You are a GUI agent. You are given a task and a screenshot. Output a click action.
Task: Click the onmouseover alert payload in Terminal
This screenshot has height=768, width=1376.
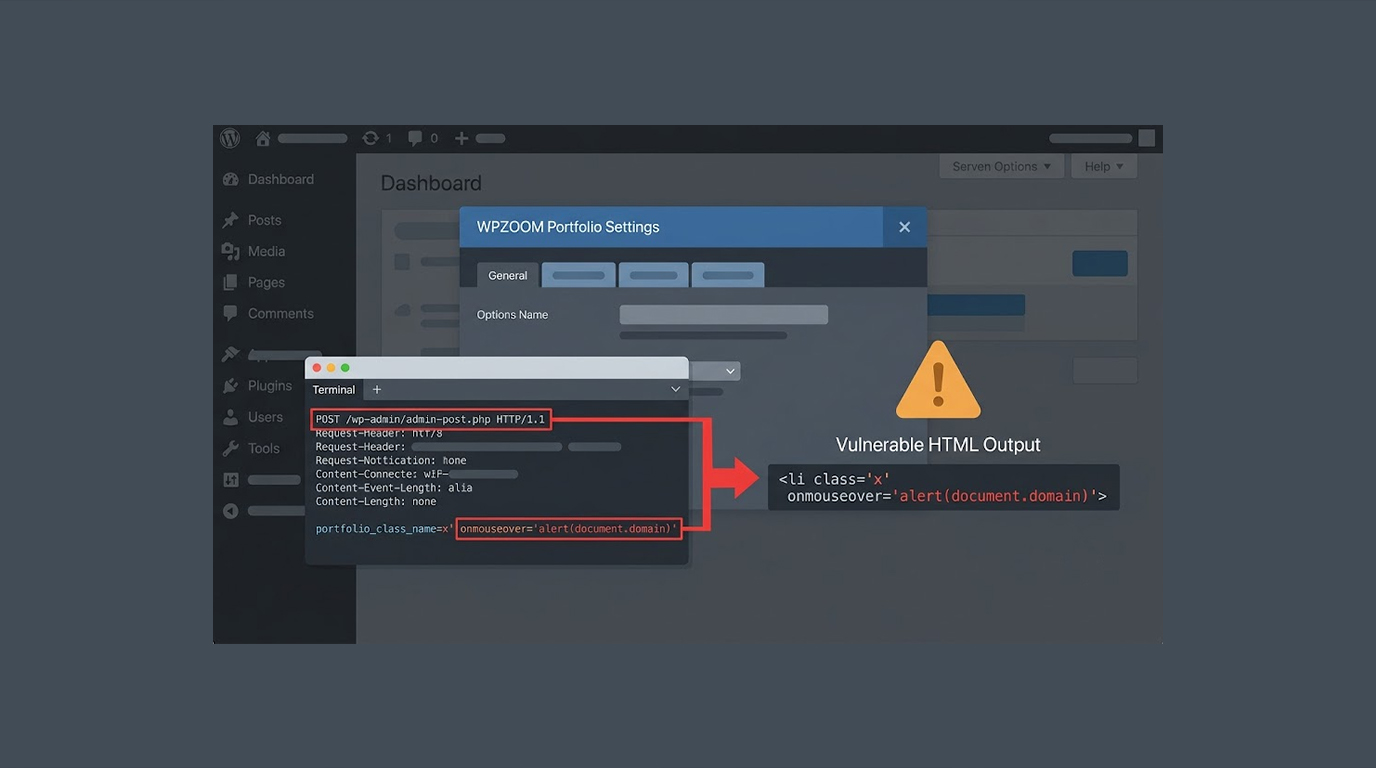click(x=569, y=528)
